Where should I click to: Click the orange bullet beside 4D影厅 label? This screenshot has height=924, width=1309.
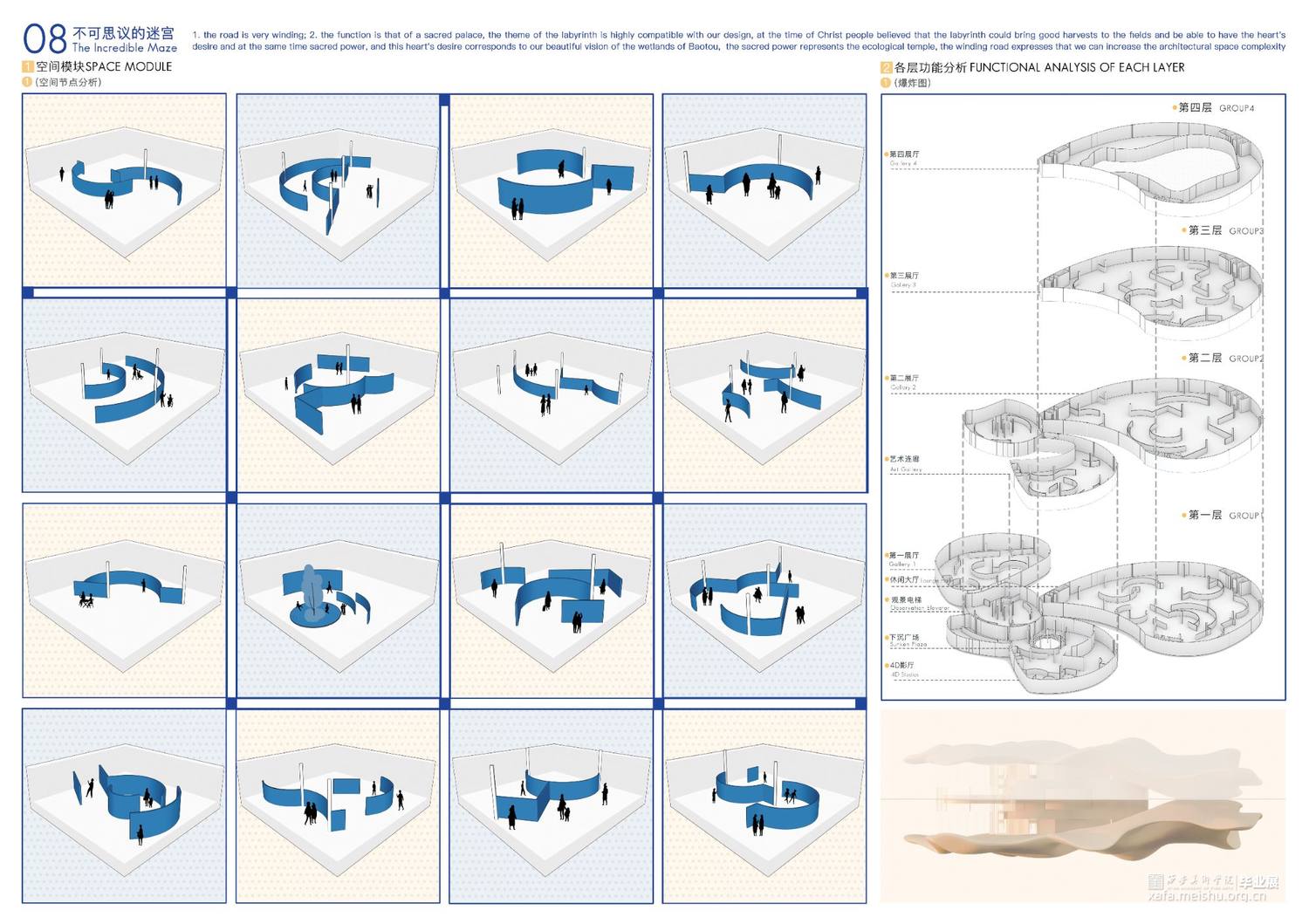point(887,665)
